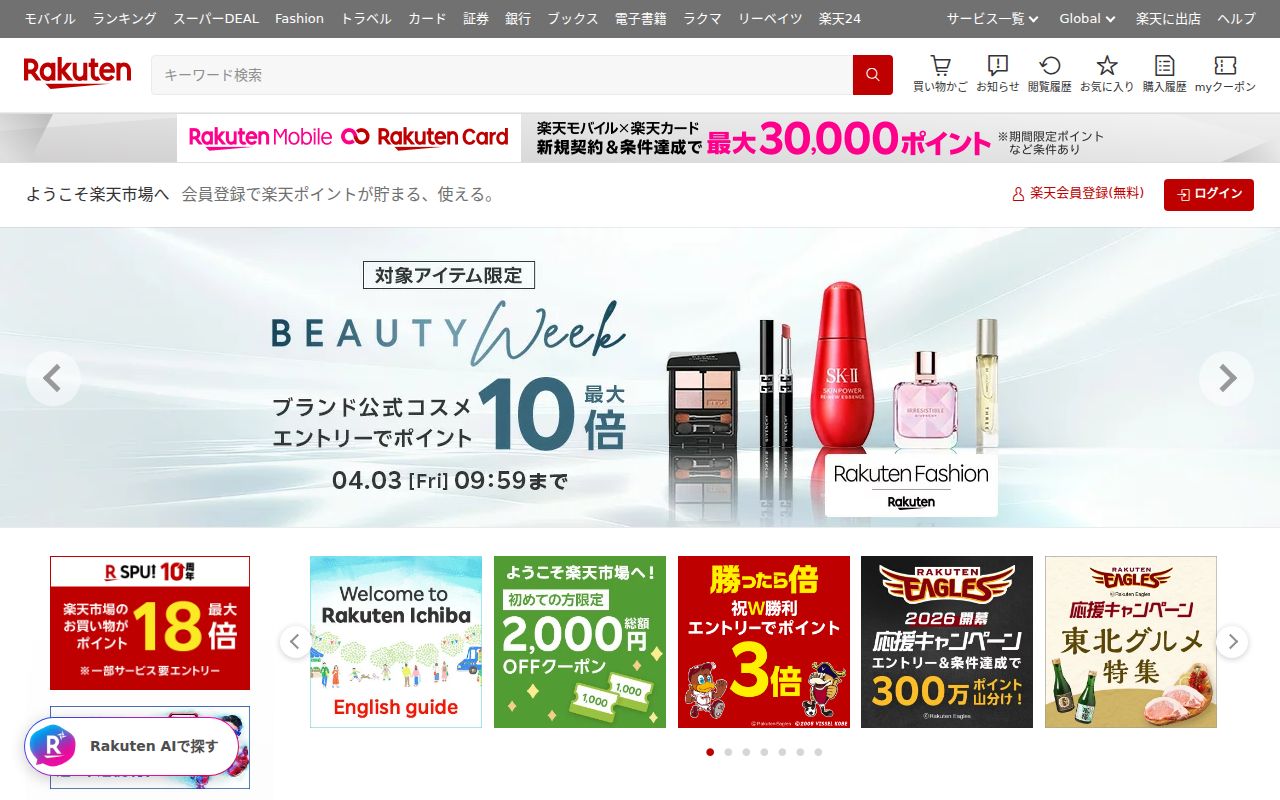Open the 2,000円 OFFクーポン card
Image resolution: width=1280 pixels, height=800 pixels.
coord(580,642)
